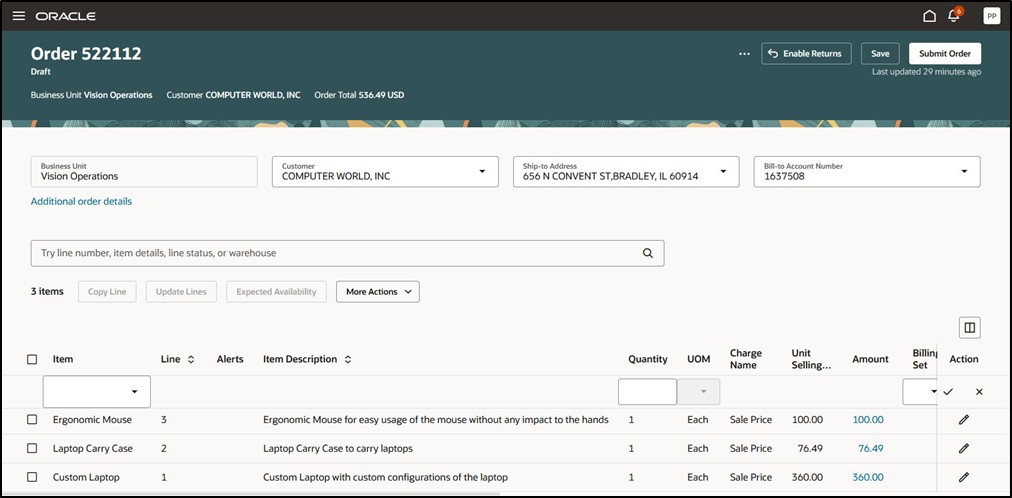Image resolution: width=1012 pixels, height=498 pixels.
Task: Expand the Customer dropdown
Action: pos(481,172)
